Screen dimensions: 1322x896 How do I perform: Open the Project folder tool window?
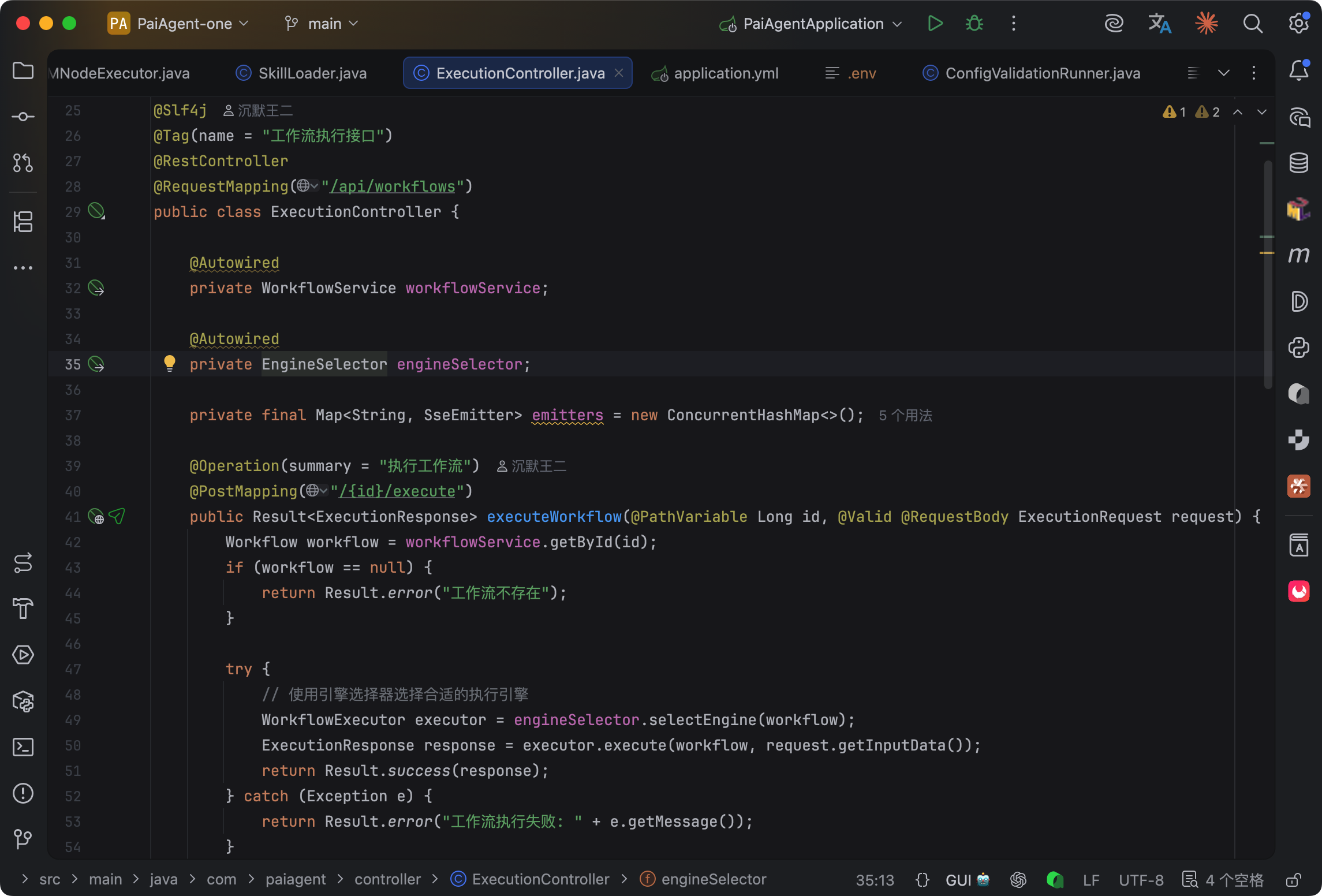pos(23,71)
